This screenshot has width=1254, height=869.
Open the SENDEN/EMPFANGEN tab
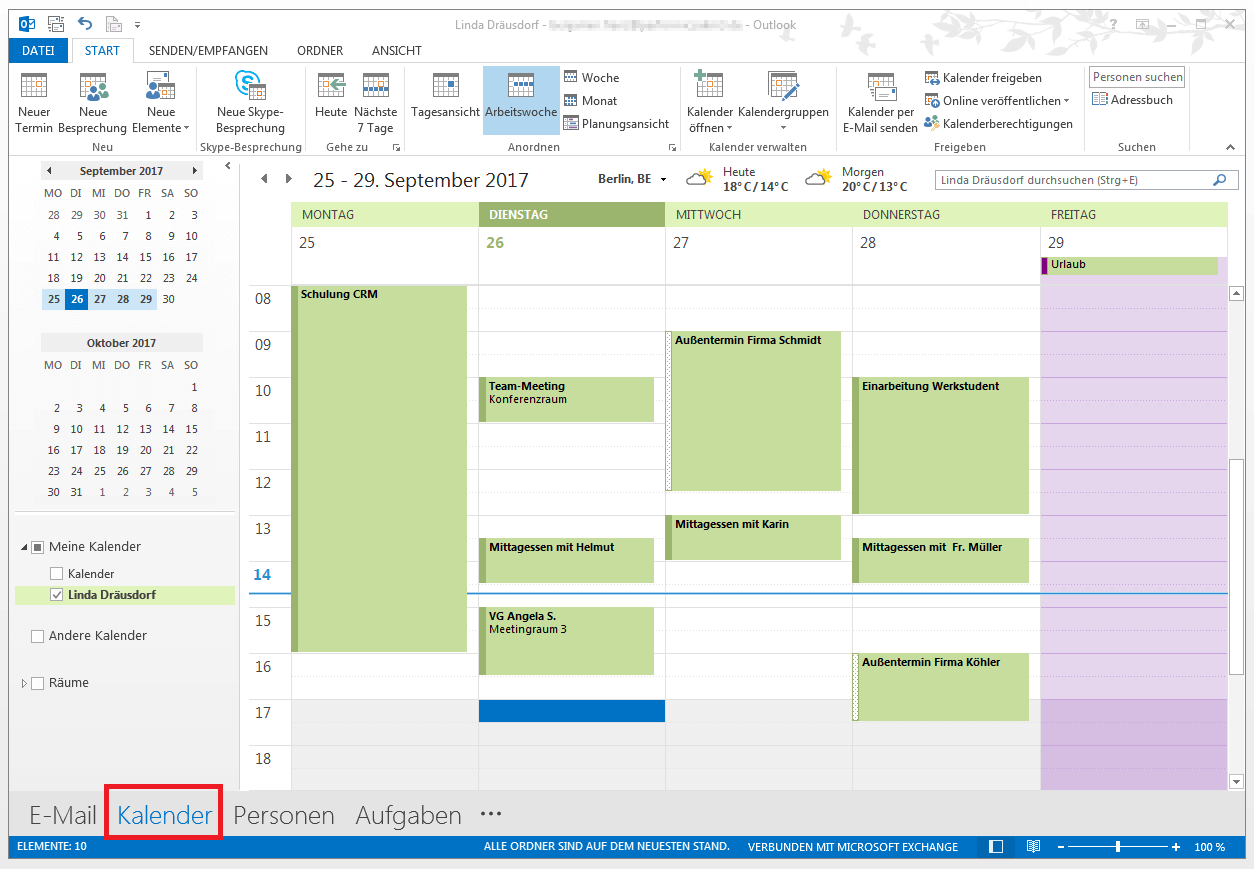coord(208,50)
